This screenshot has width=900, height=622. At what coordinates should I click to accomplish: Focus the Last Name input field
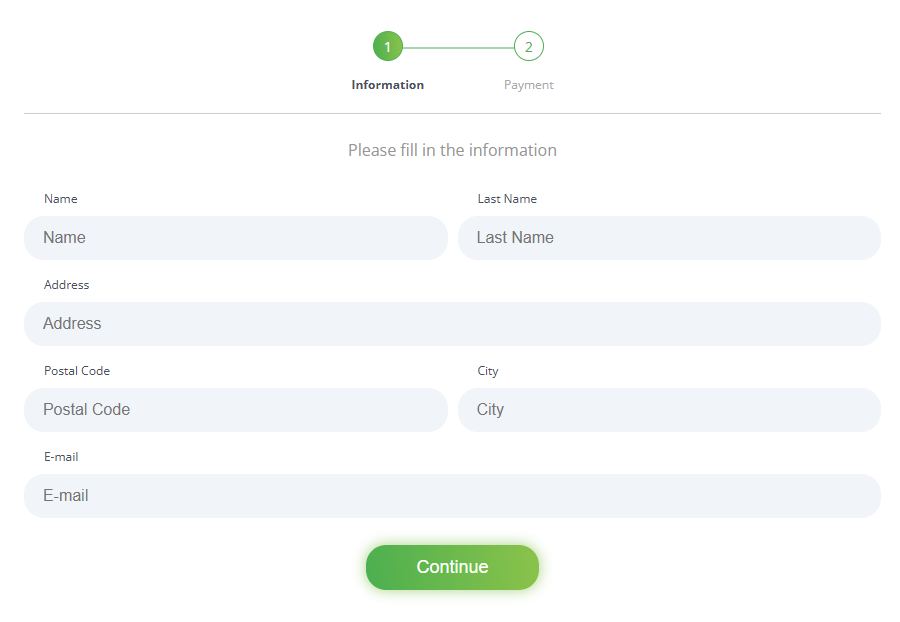pyautogui.click(x=669, y=238)
